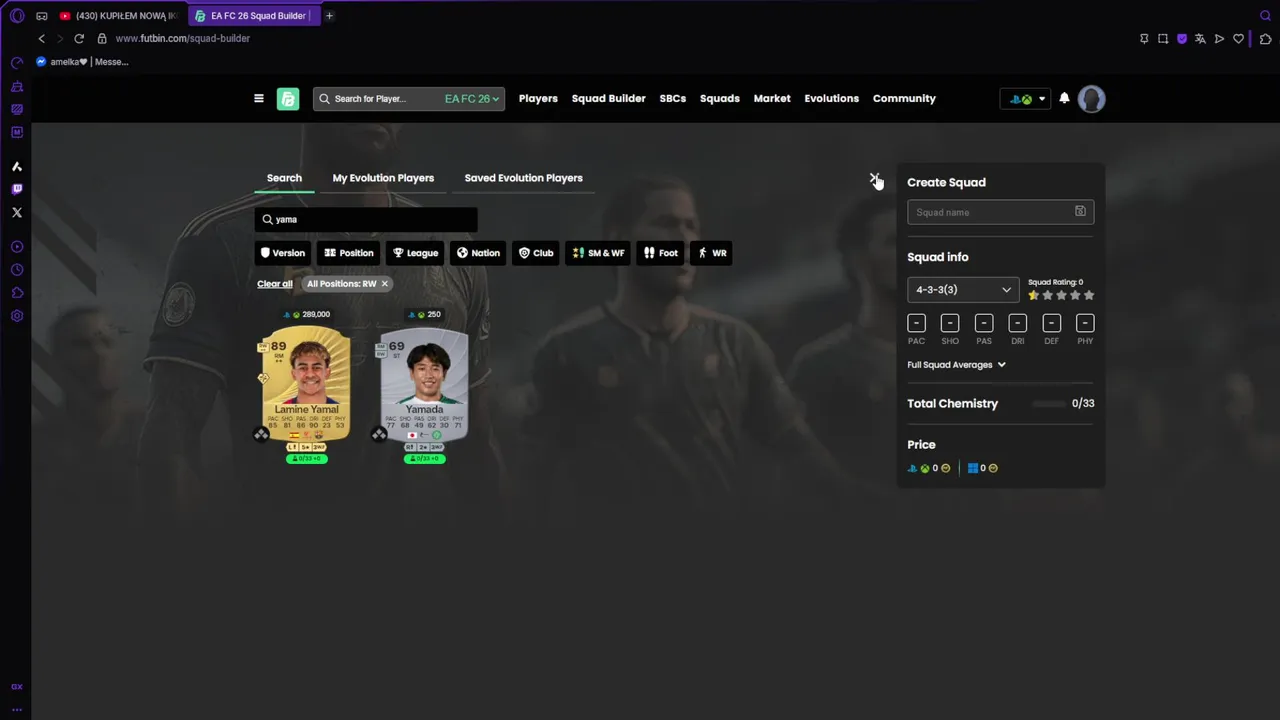Switch to the YouTube KUPIŁEM NOWĄ tab
Image resolution: width=1280 pixels, height=720 pixels.
point(118,16)
